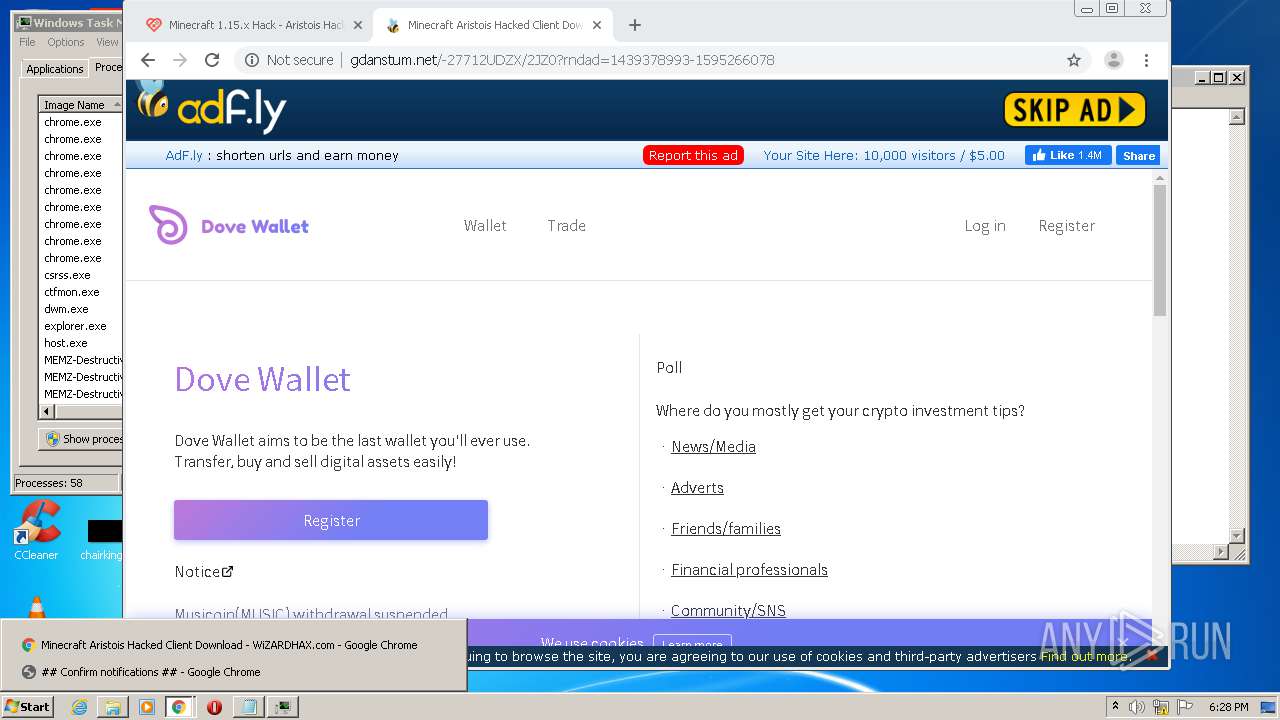Open the Not secure site info icon

(252, 60)
